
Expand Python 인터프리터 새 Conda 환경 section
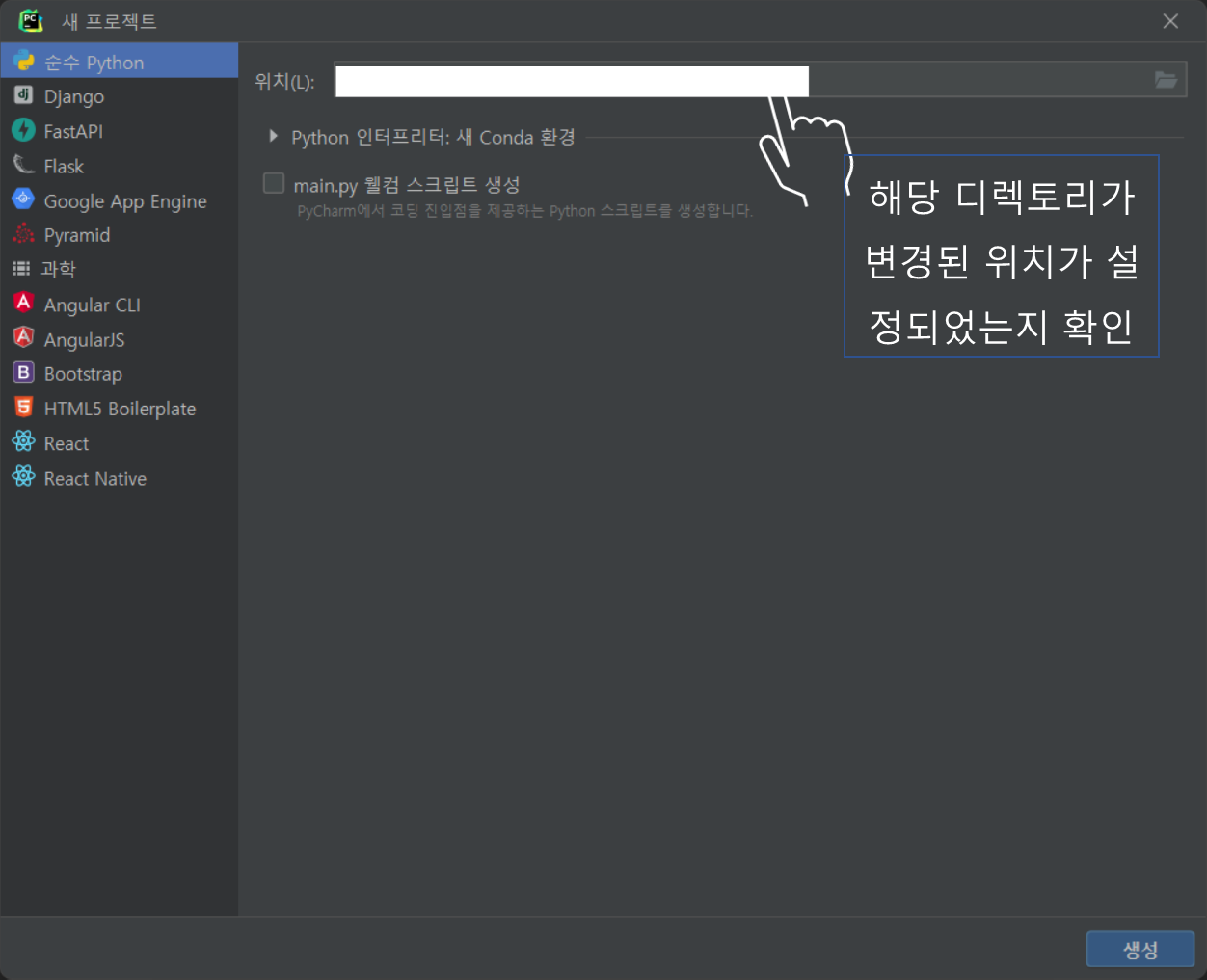tap(274, 137)
